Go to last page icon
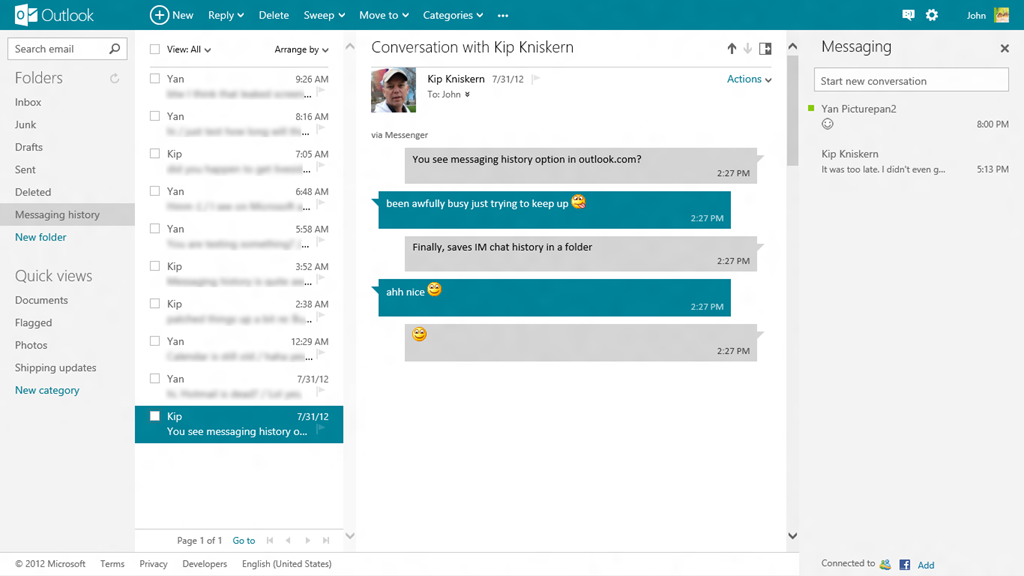This screenshot has height=576, width=1024. point(326,540)
